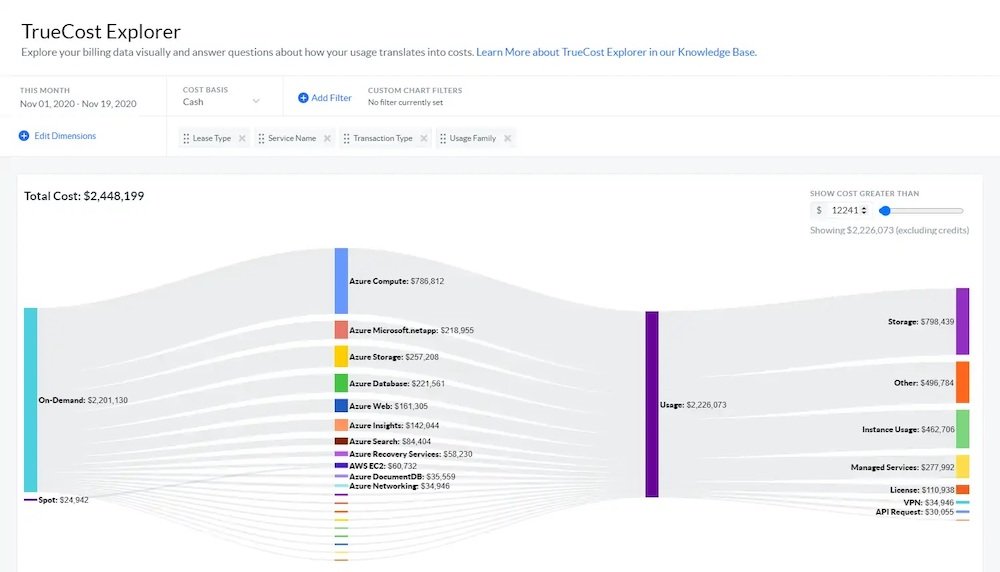Click the drag handle on Service Name chip

tap(261, 138)
